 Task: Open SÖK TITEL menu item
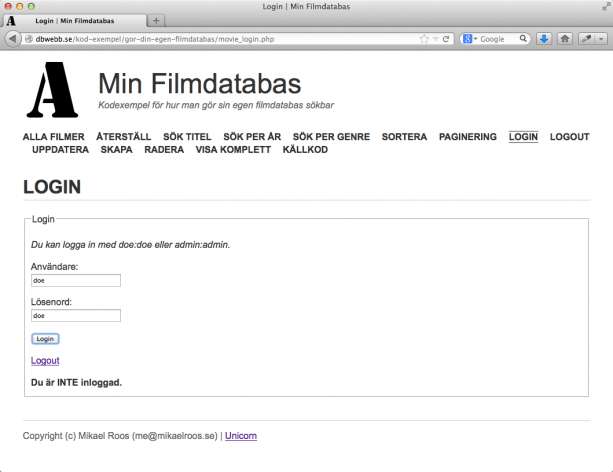pyautogui.click(x=187, y=137)
